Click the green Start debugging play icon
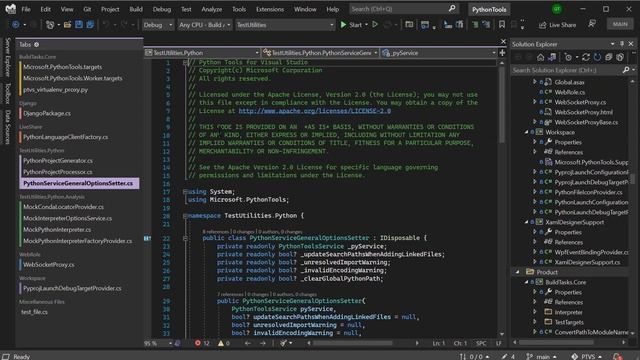640x360 pixels. click(343, 25)
